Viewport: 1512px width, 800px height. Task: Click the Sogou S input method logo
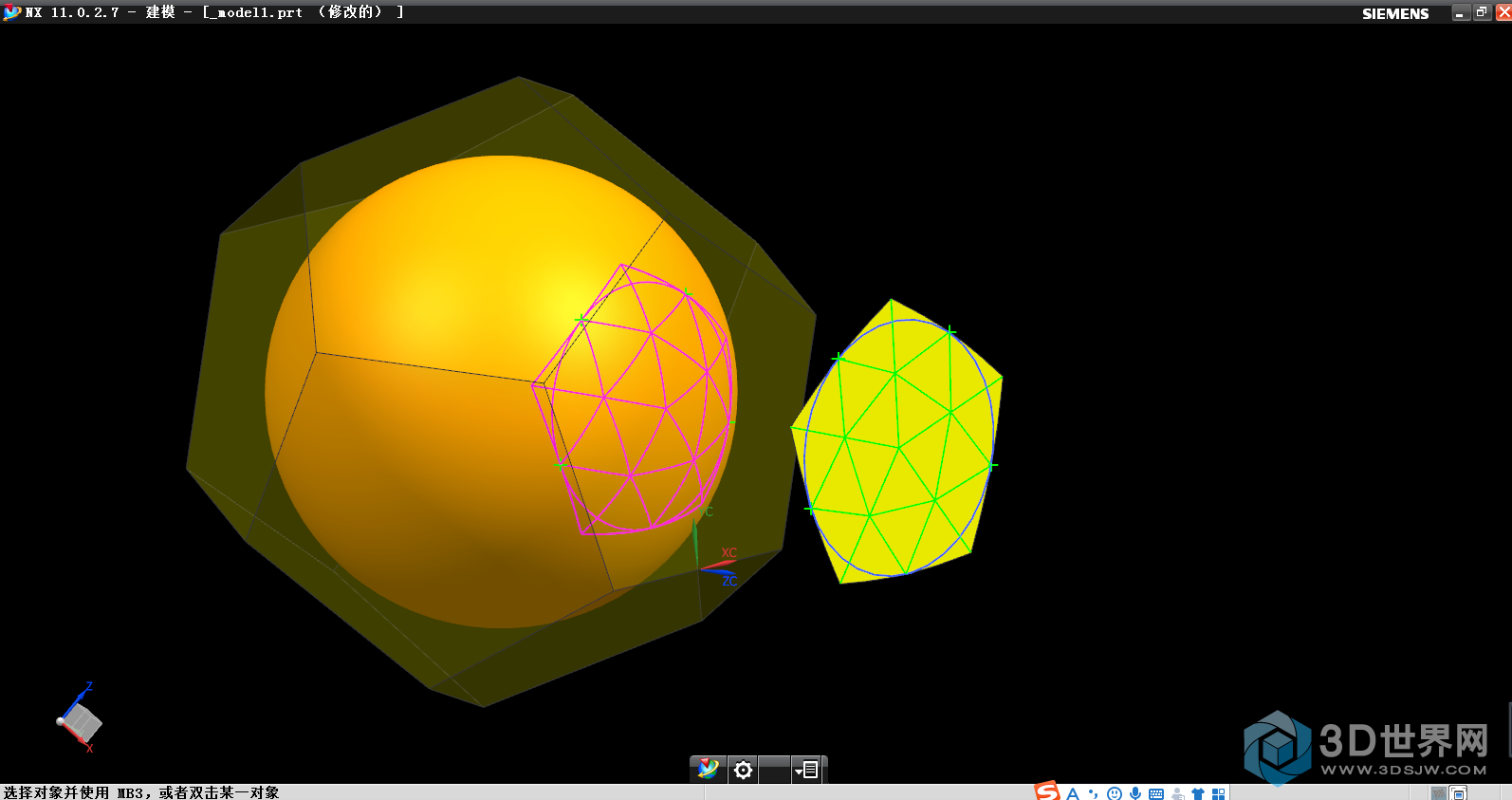coord(1047,791)
